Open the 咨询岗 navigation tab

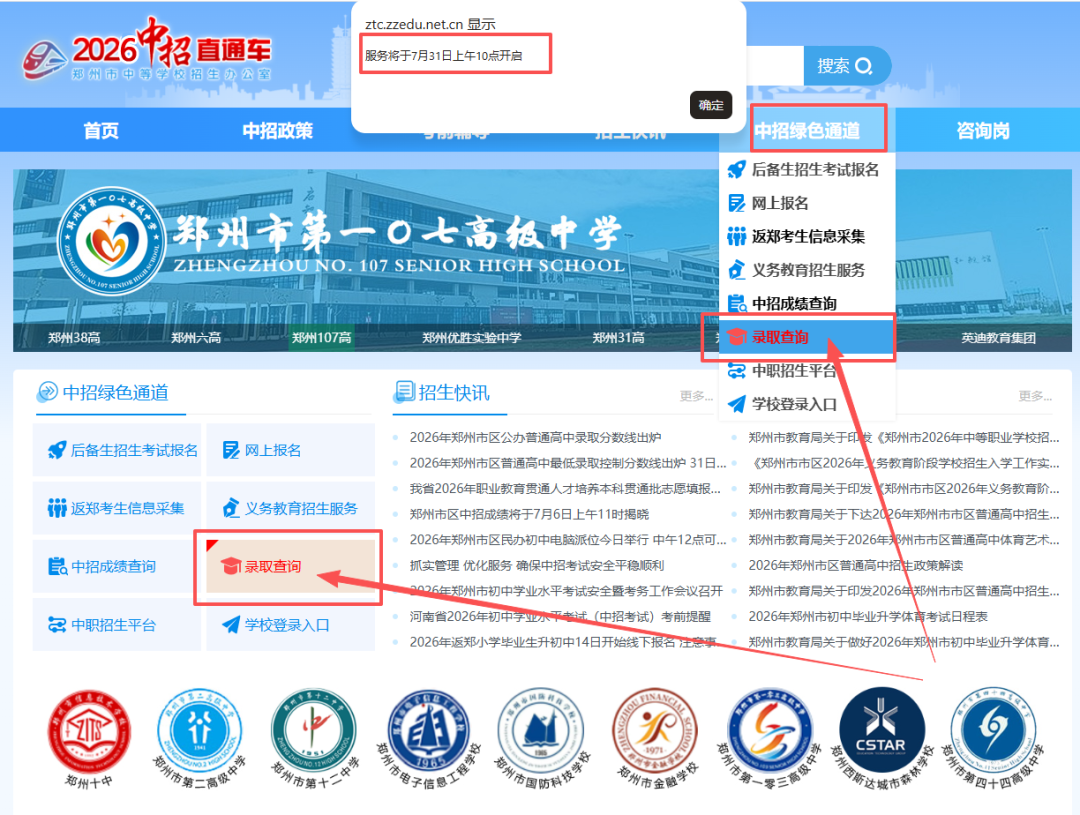[983, 130]
